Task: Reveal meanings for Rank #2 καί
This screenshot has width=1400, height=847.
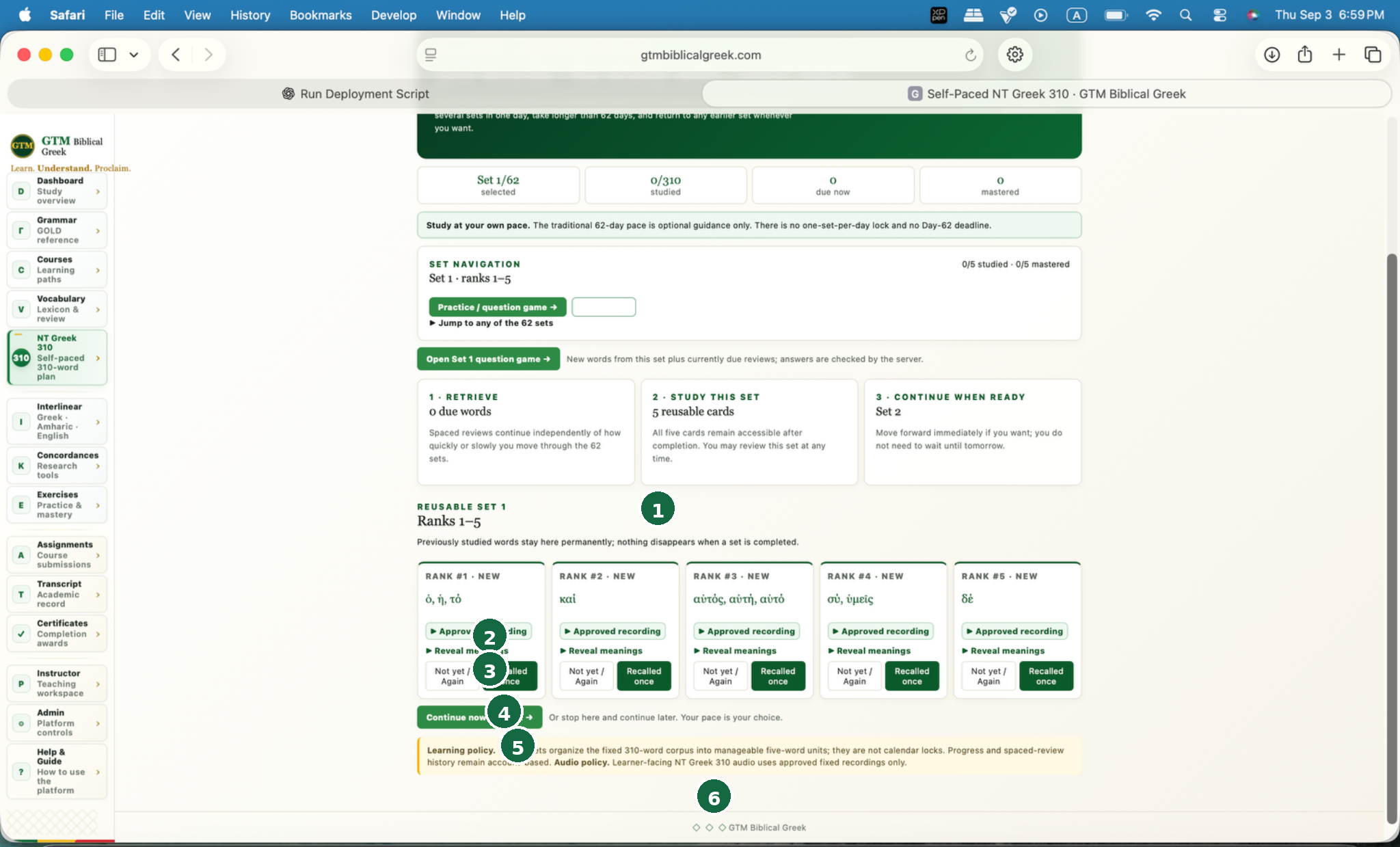Action: 602,651
